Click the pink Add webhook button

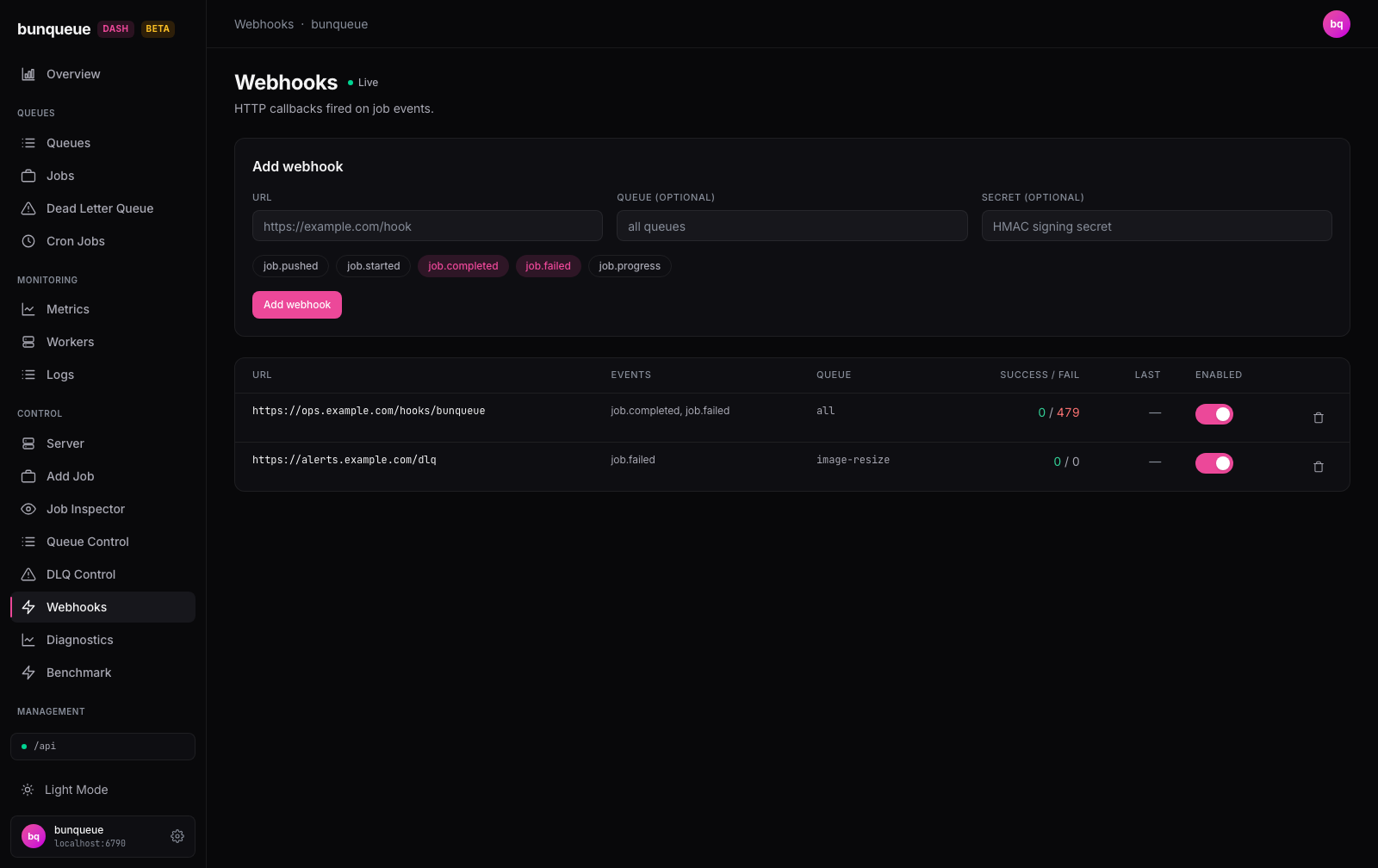coord(297,305)
